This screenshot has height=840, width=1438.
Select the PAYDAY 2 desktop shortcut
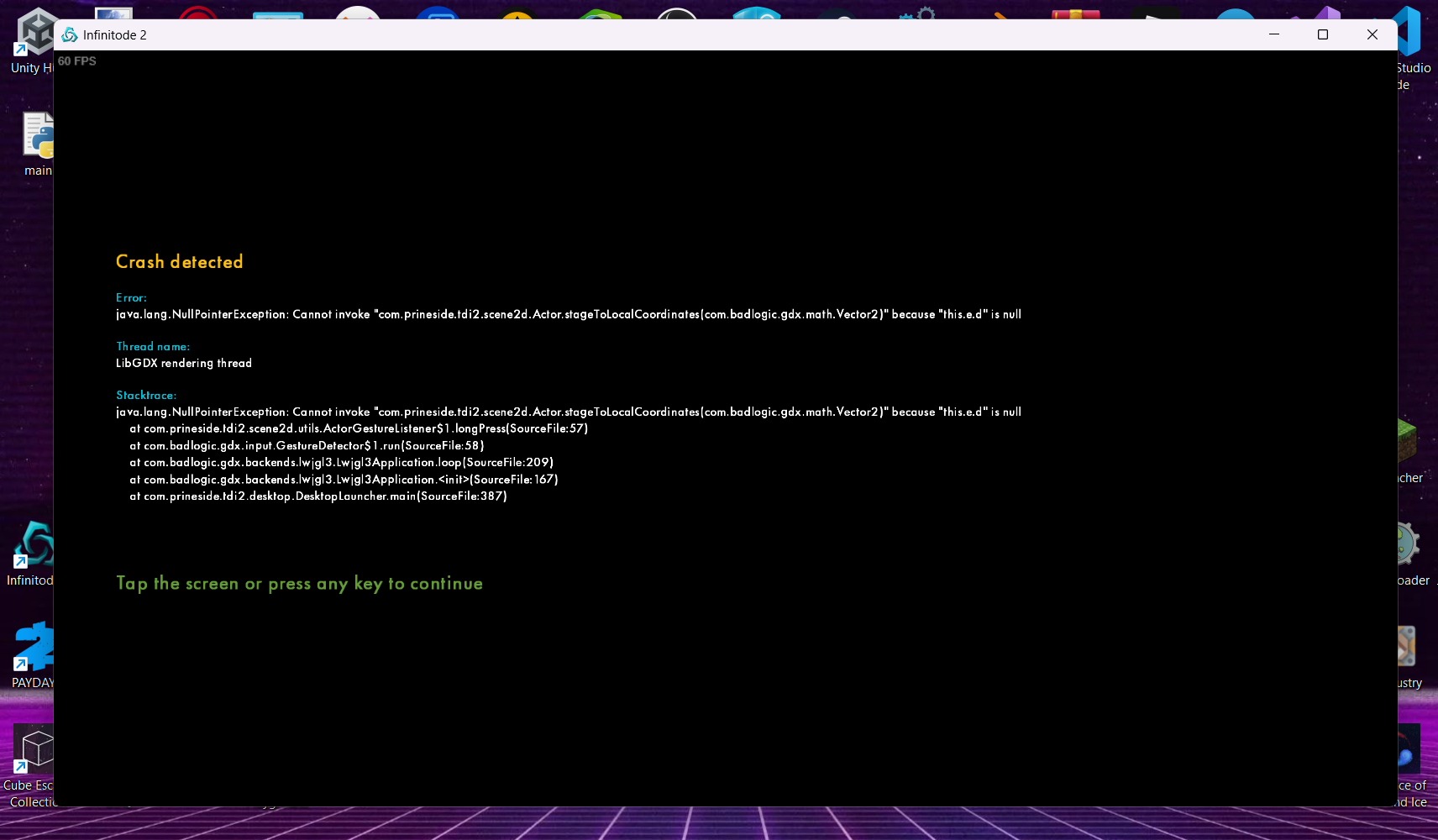(x=34, y=651)
